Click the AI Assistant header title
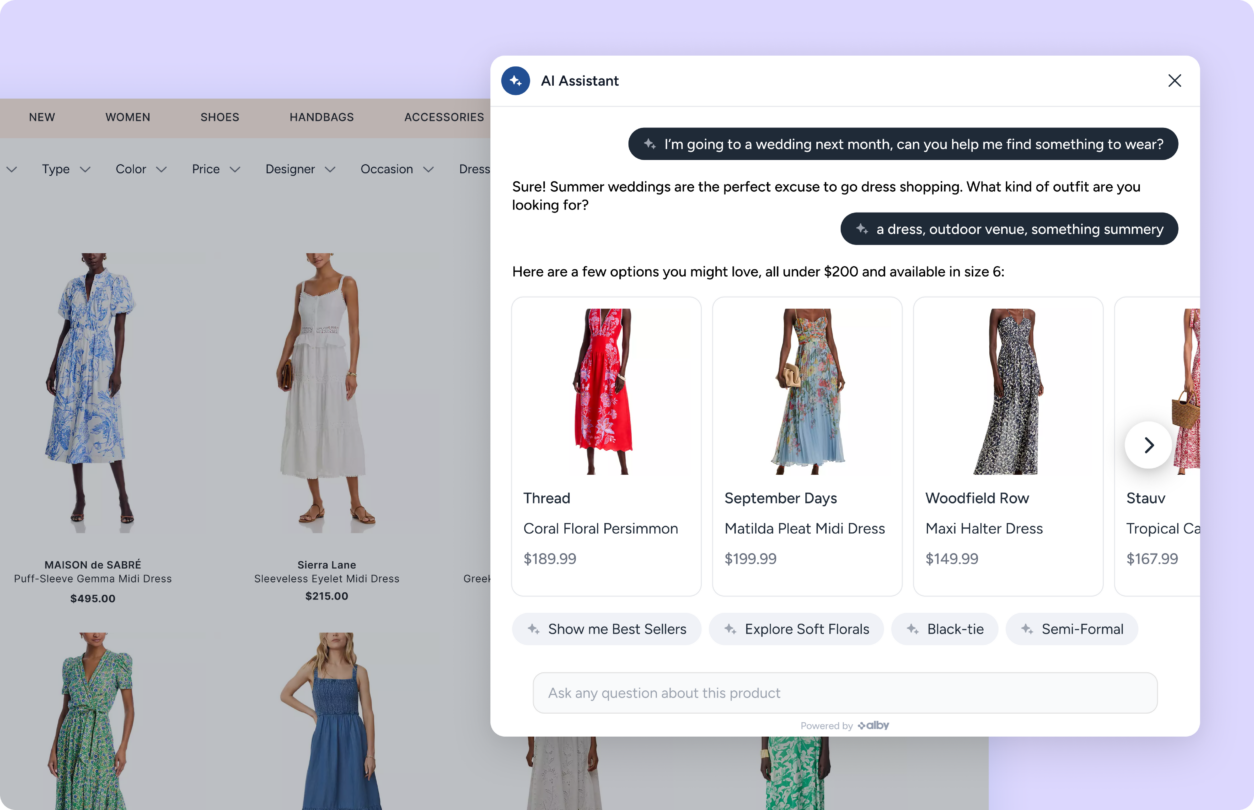The height and width of the screenshot is (810, 1254). click(580, 81)
